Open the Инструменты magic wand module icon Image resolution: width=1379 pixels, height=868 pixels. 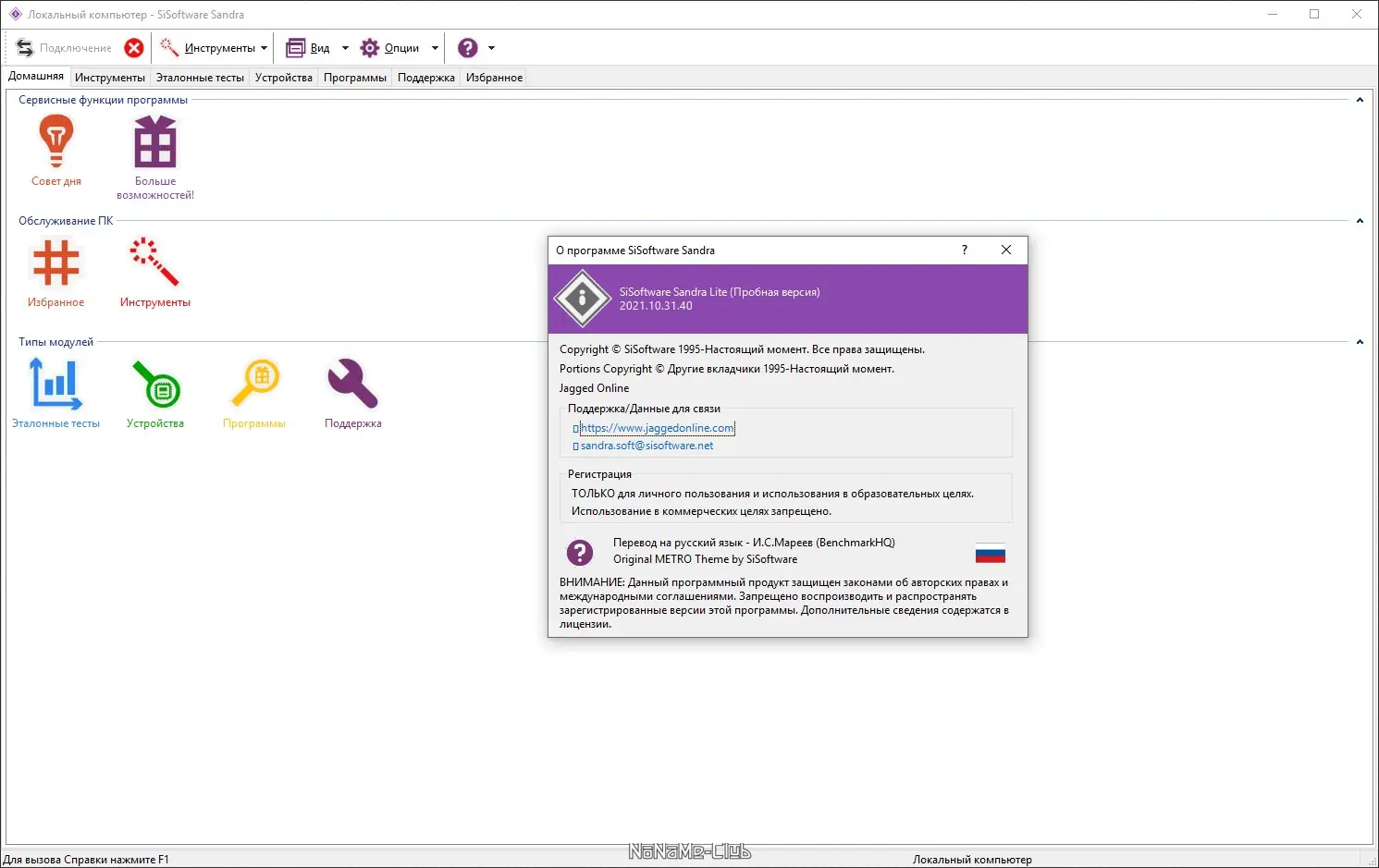[154, 263]
